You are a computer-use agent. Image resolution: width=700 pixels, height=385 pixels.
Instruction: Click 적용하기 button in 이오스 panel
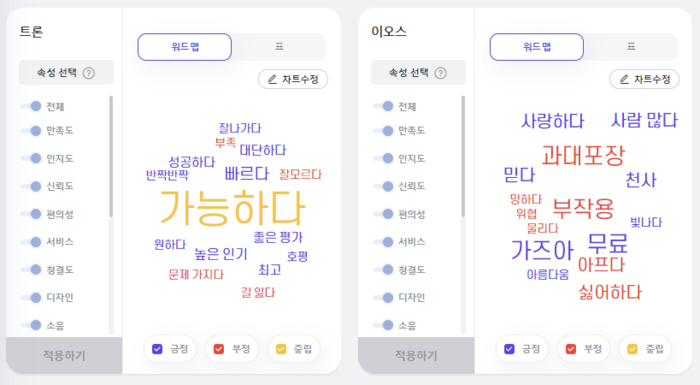click(416, 356)
